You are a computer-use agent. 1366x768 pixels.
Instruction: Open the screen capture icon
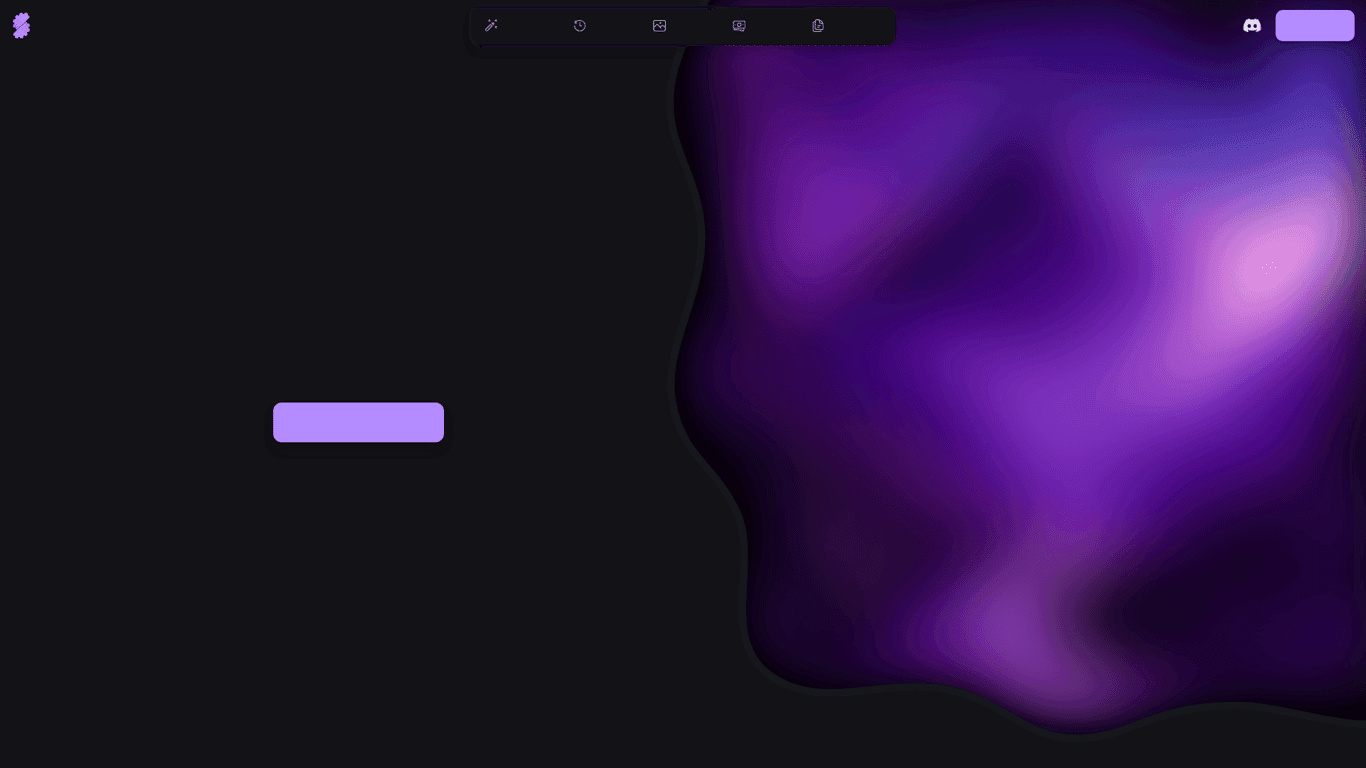(x=739, y=26)
